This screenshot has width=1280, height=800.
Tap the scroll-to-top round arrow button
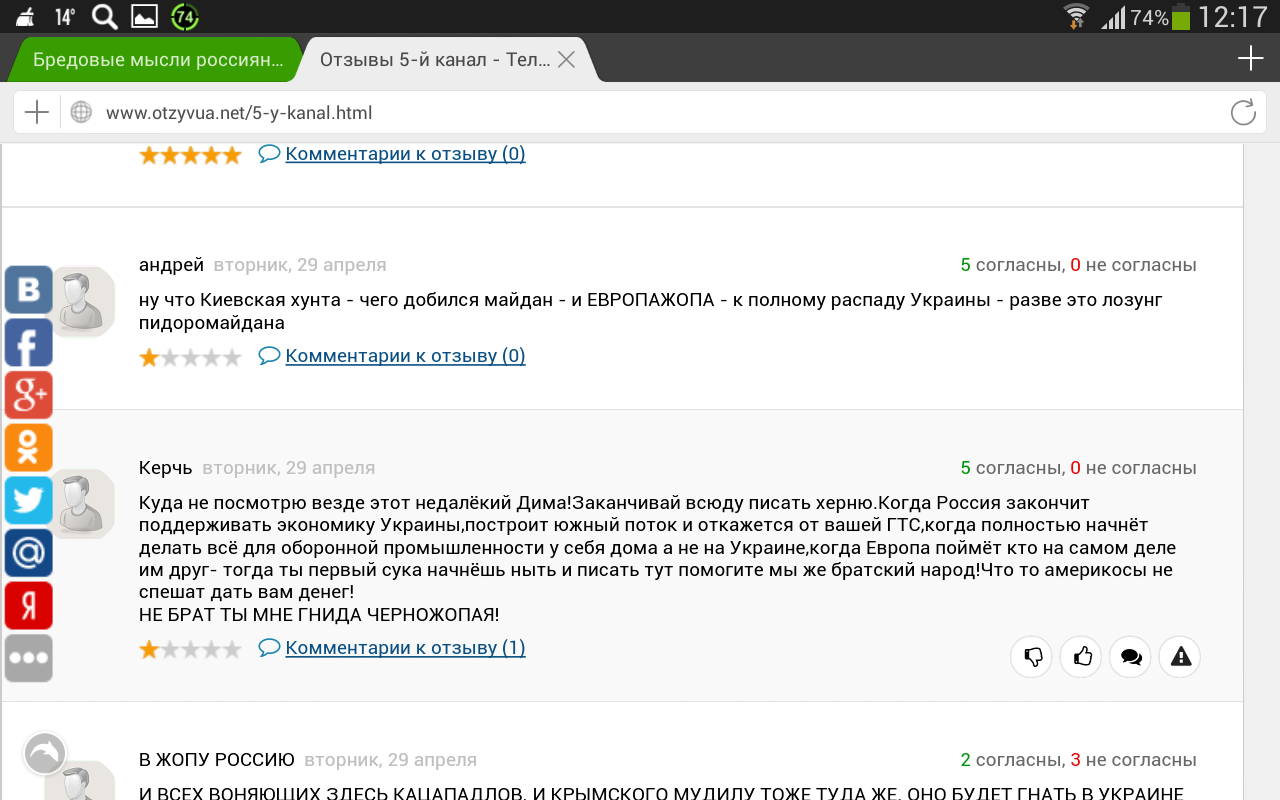click(44, 754)
